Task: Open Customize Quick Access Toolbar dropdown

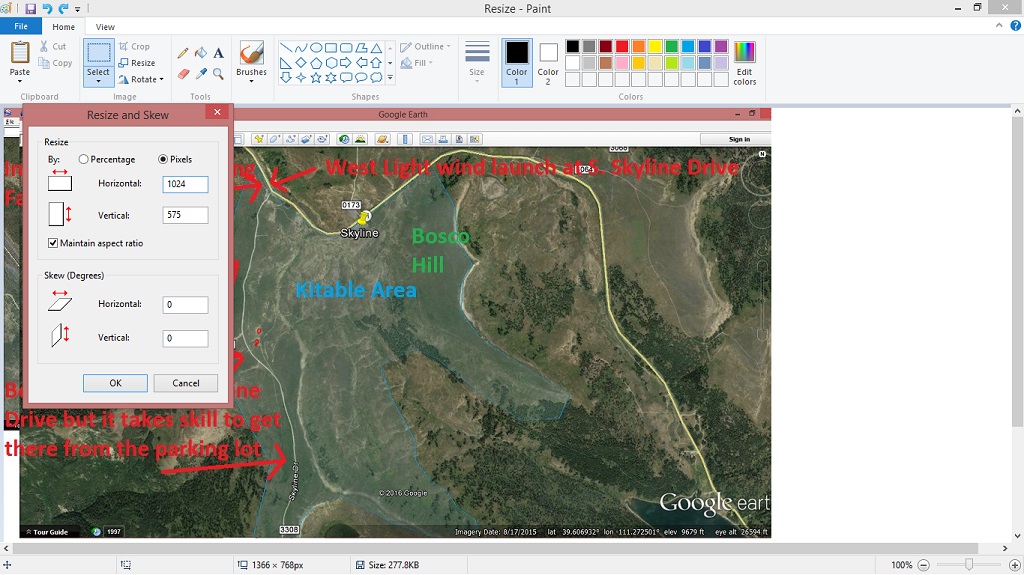Action: (78, 9)
